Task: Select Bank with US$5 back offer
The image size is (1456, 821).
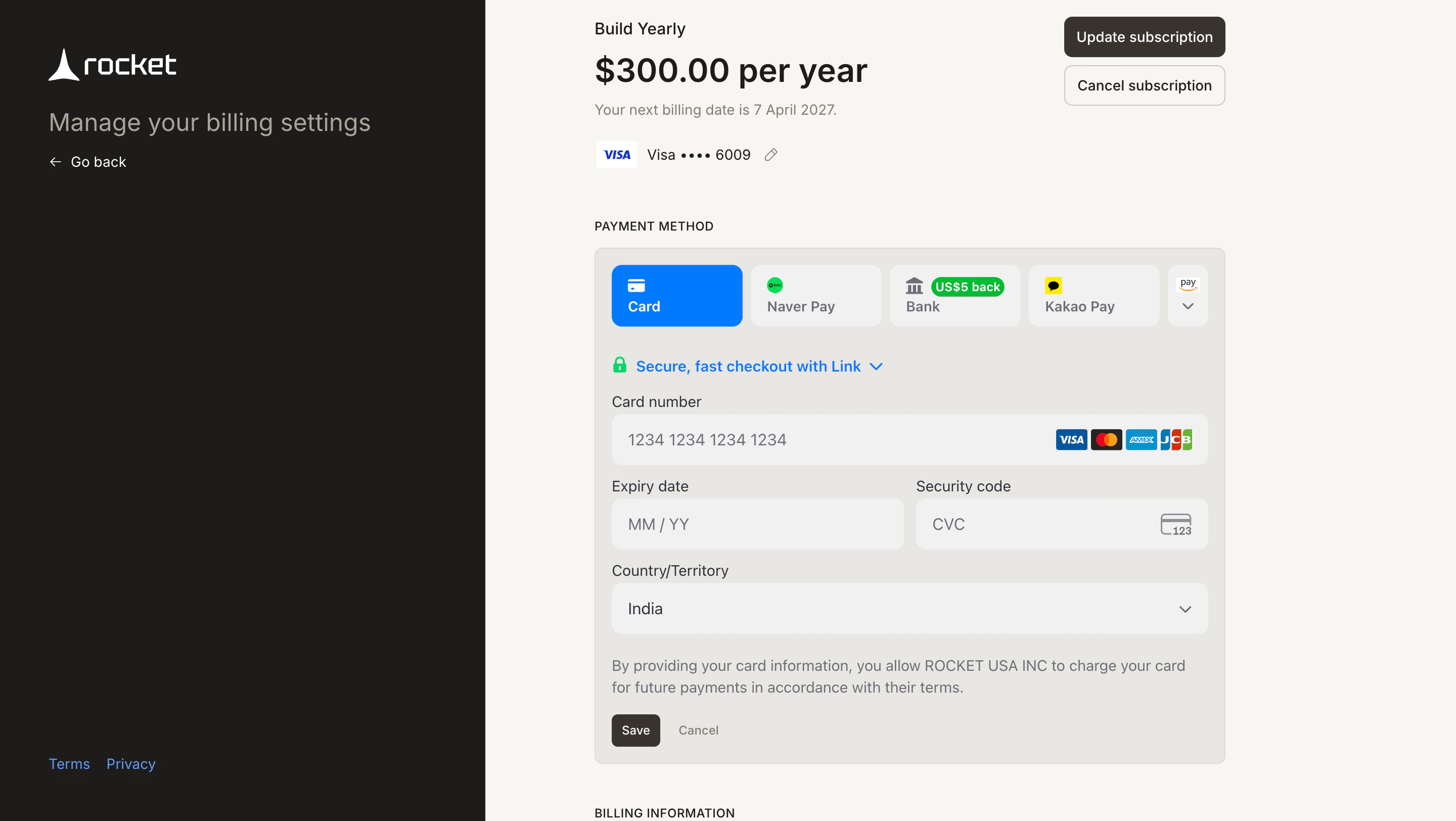Action: (x=954, y=296)
